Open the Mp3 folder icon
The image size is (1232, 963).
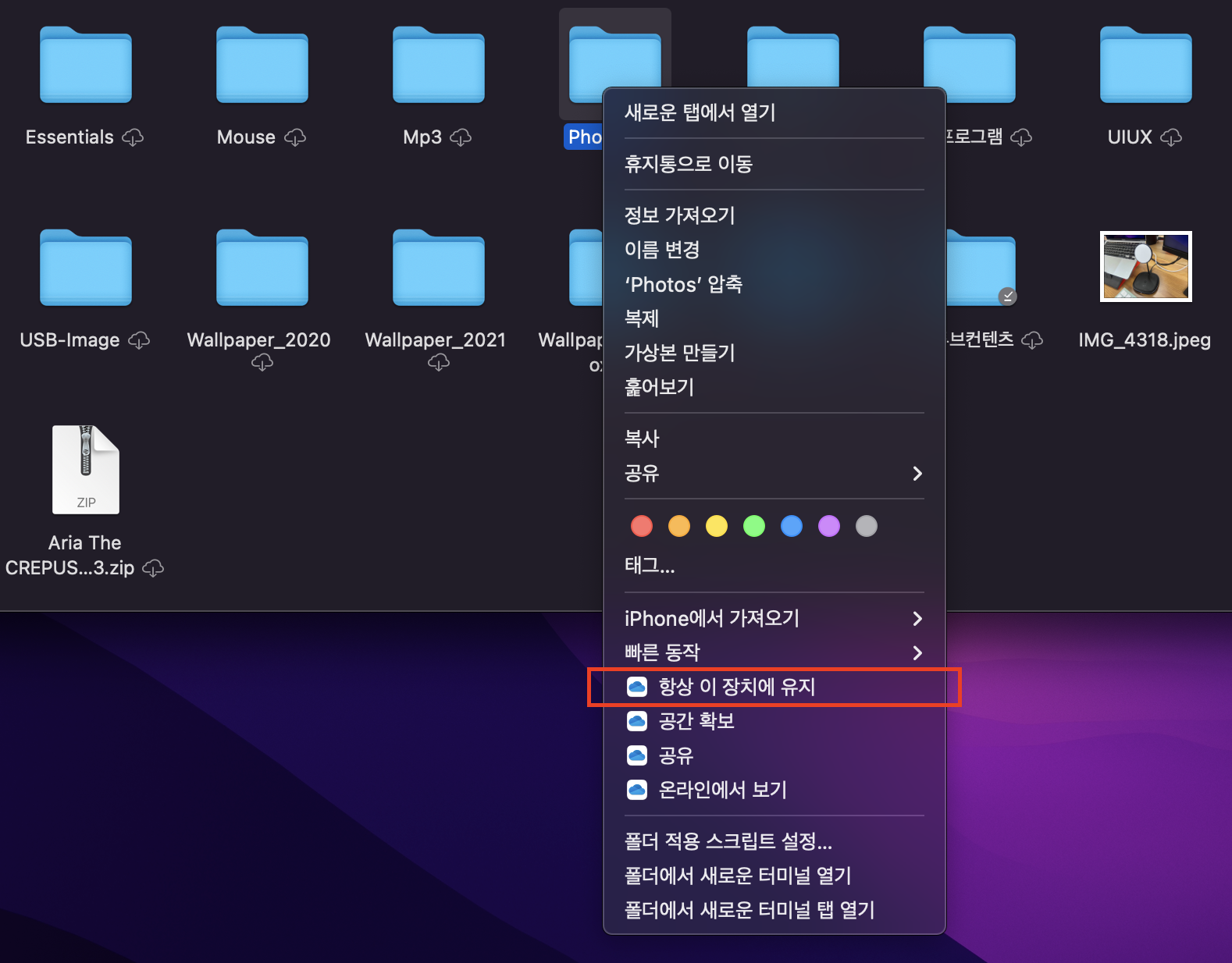point(439,65)
